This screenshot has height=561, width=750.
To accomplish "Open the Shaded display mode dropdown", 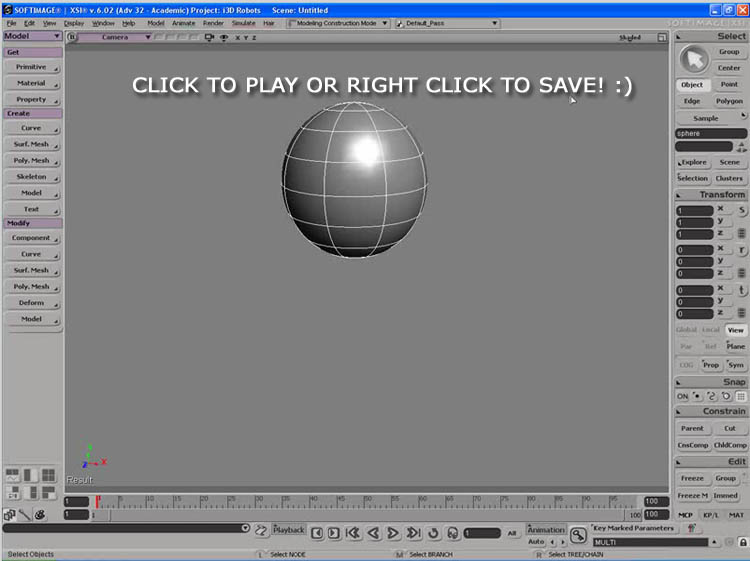I will (631, 37).
